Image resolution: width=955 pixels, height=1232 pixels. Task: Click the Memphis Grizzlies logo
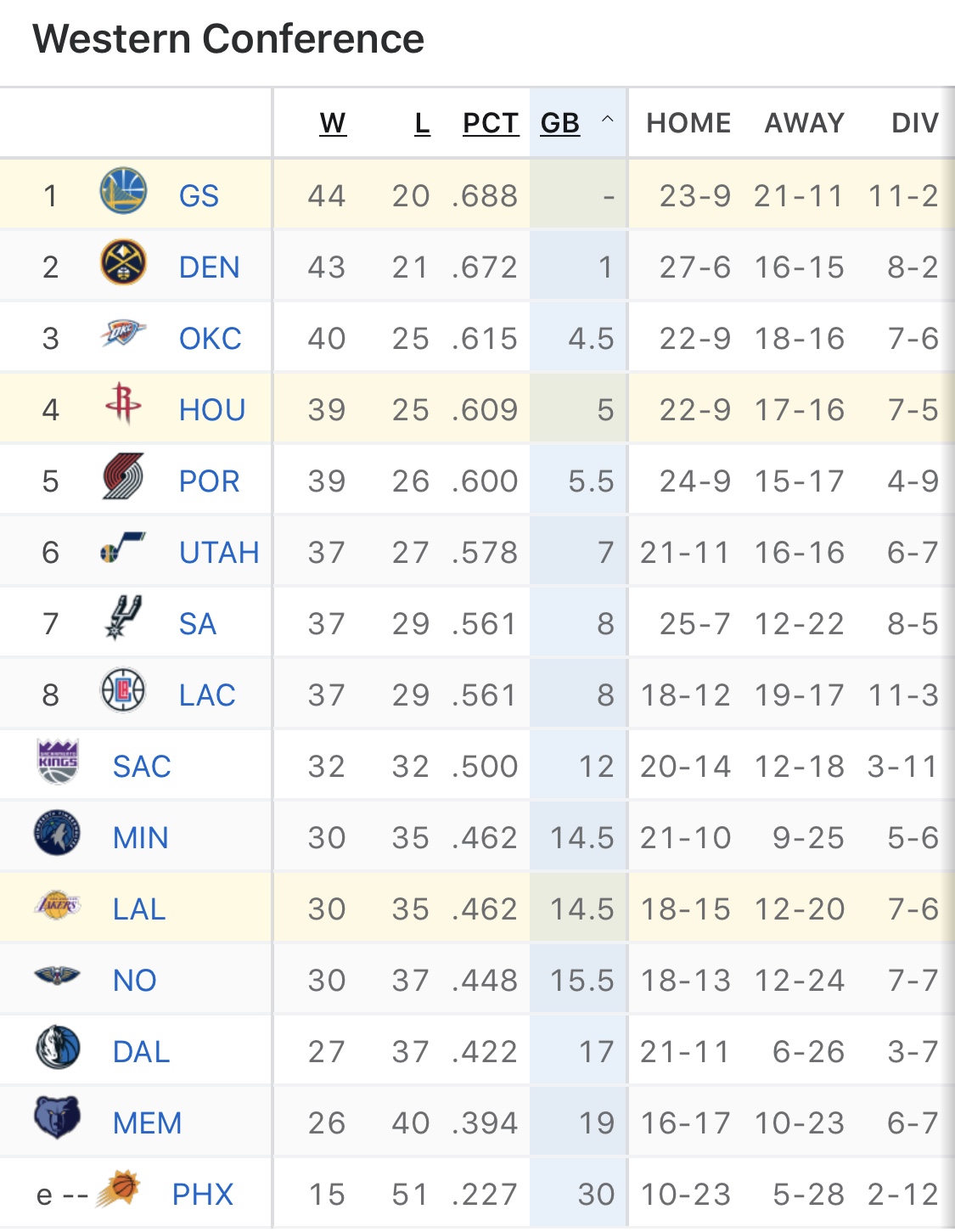(58, 1118)
